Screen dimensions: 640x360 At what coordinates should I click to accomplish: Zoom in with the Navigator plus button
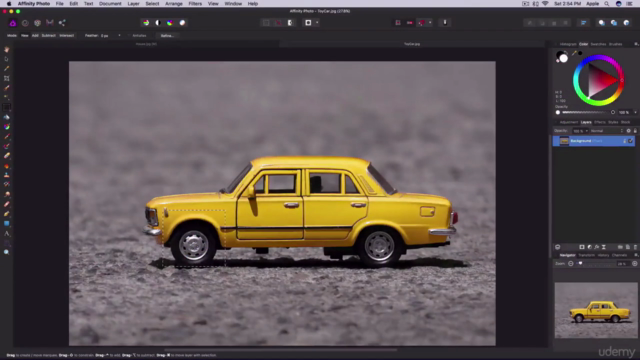point(635,264)
